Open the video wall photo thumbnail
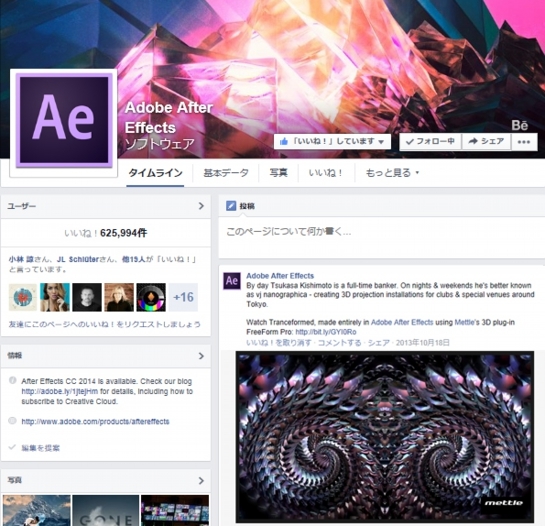 point(175,510)
